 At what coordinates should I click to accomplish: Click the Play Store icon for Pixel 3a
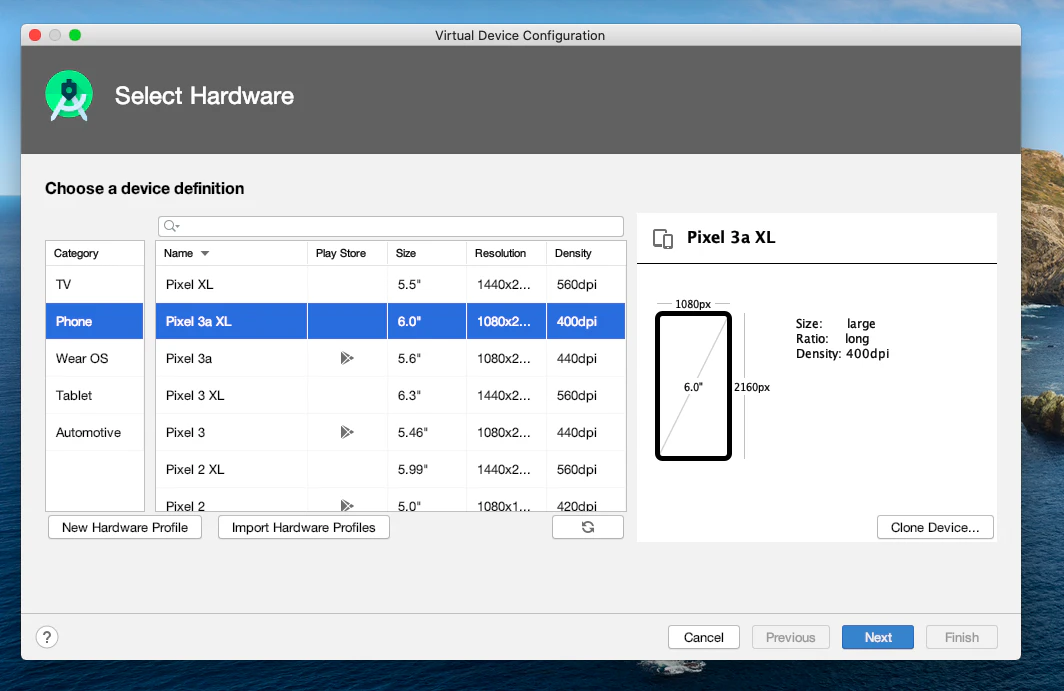pyautogui.click(x=347, y=358)
